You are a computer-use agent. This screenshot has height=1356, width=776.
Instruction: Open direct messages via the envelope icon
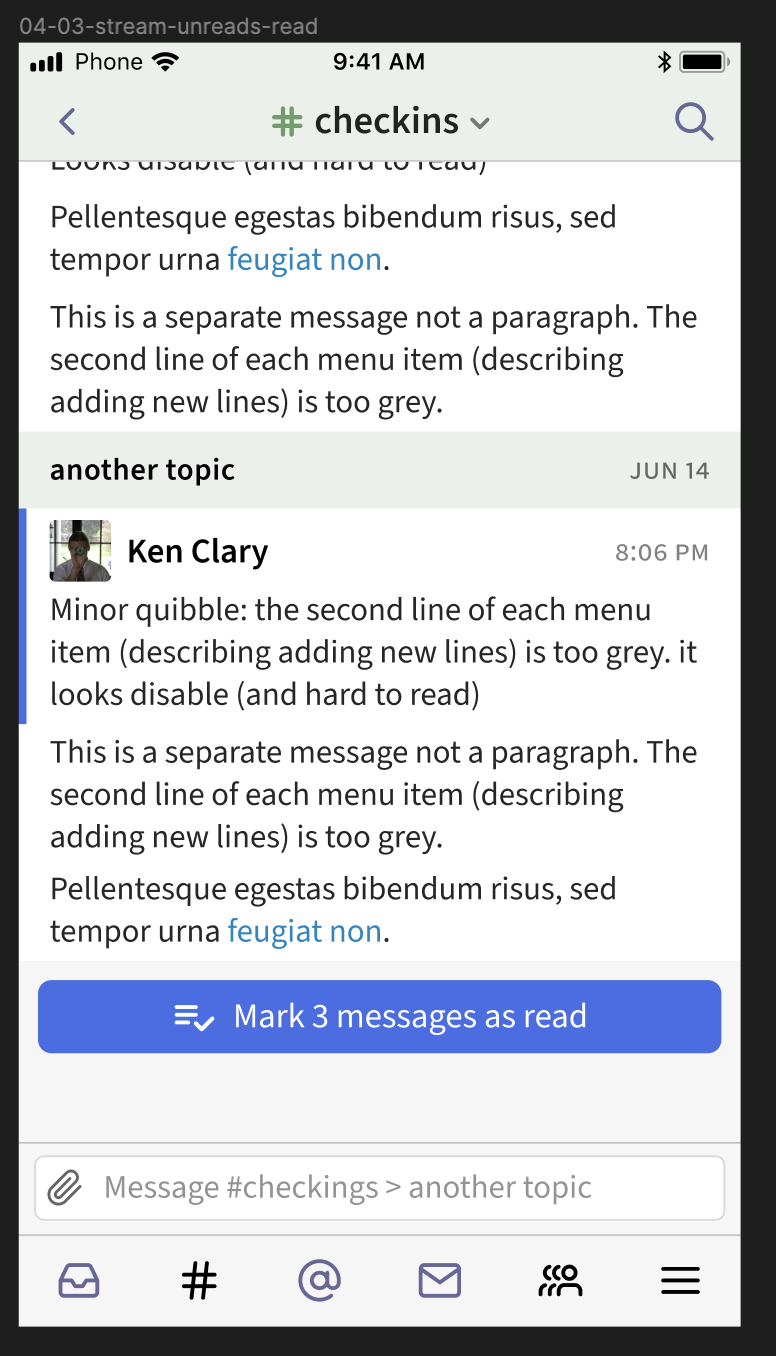coord(439,1280)
